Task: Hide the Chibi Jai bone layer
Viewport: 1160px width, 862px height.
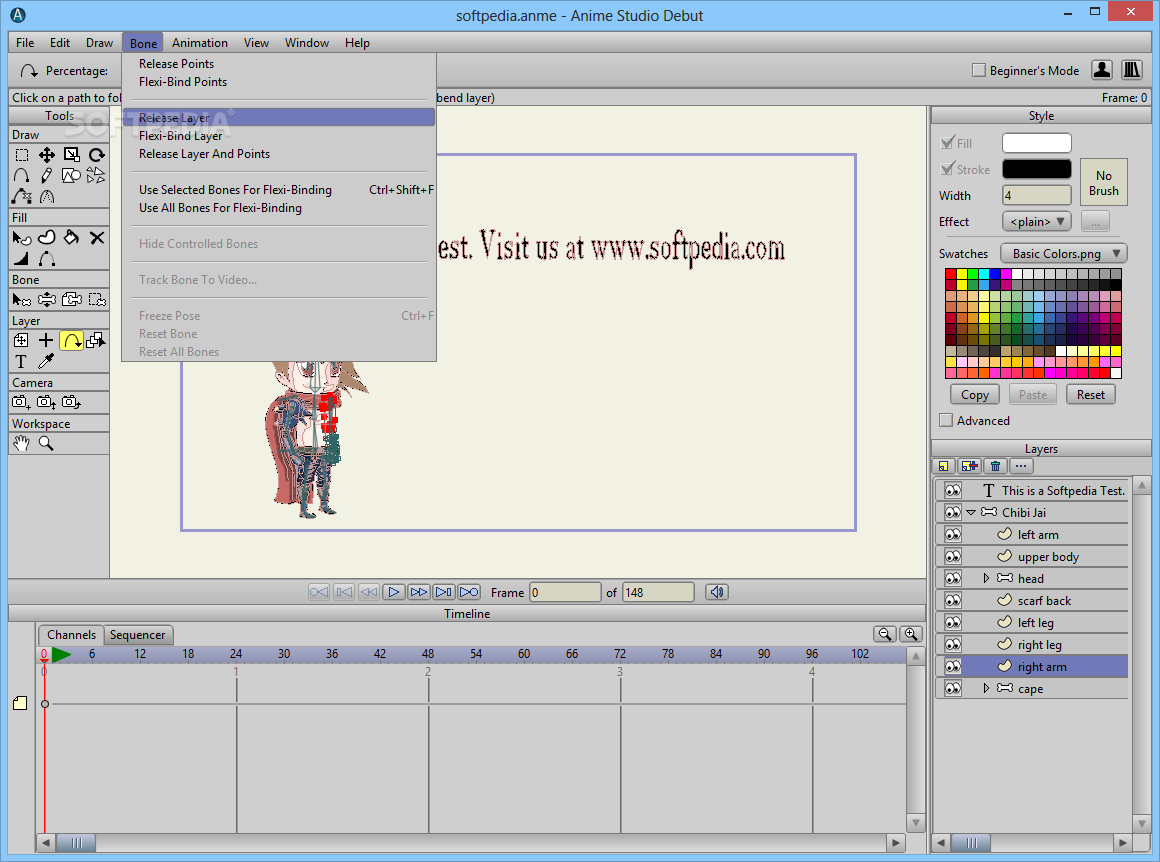Action: pyautogui.click(x=953, y=512)
